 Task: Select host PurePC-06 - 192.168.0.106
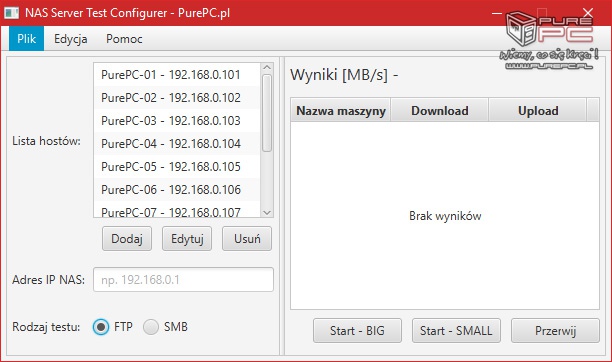(176, 190)
